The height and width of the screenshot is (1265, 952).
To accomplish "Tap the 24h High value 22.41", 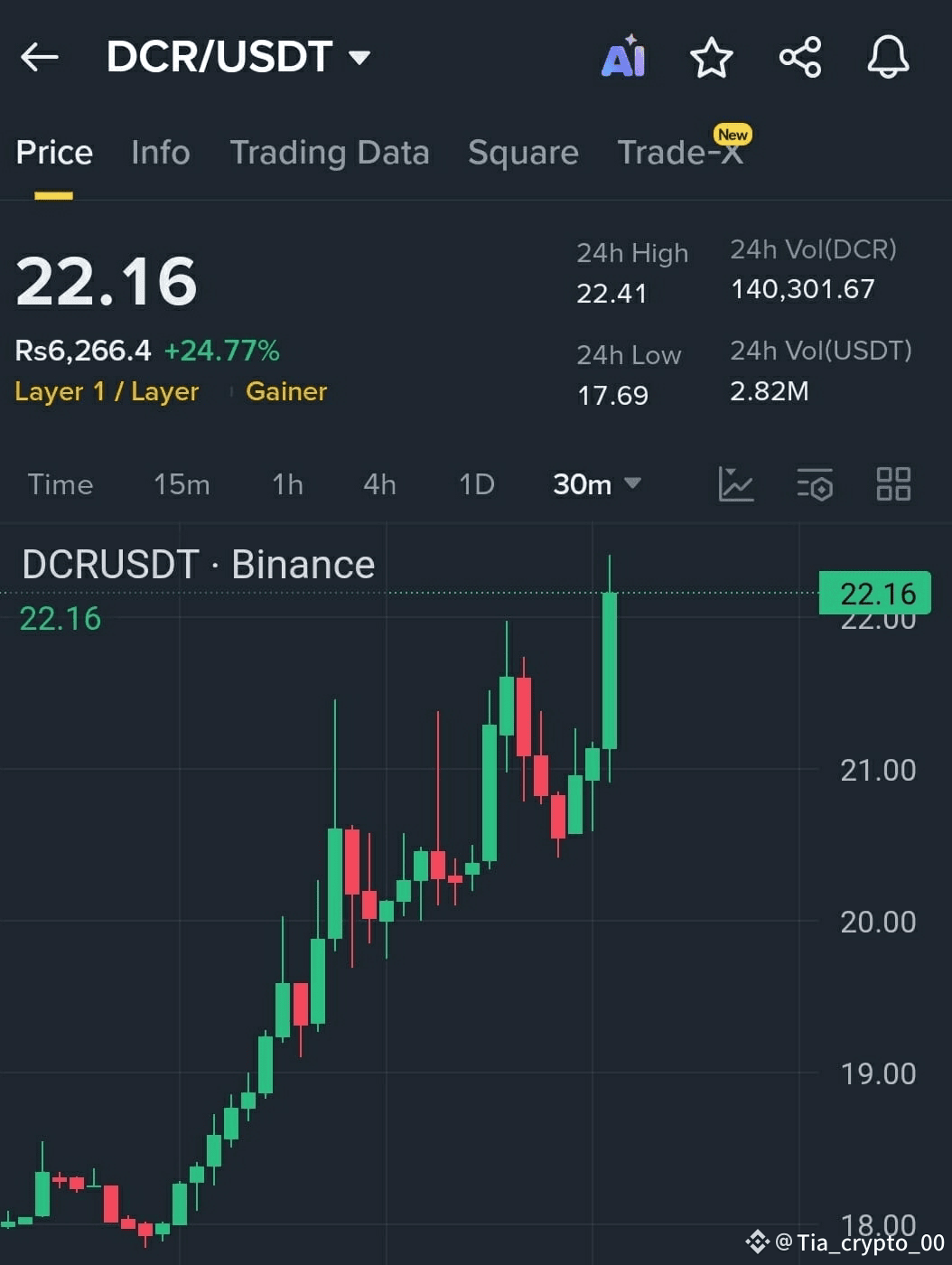I will 611,293.
